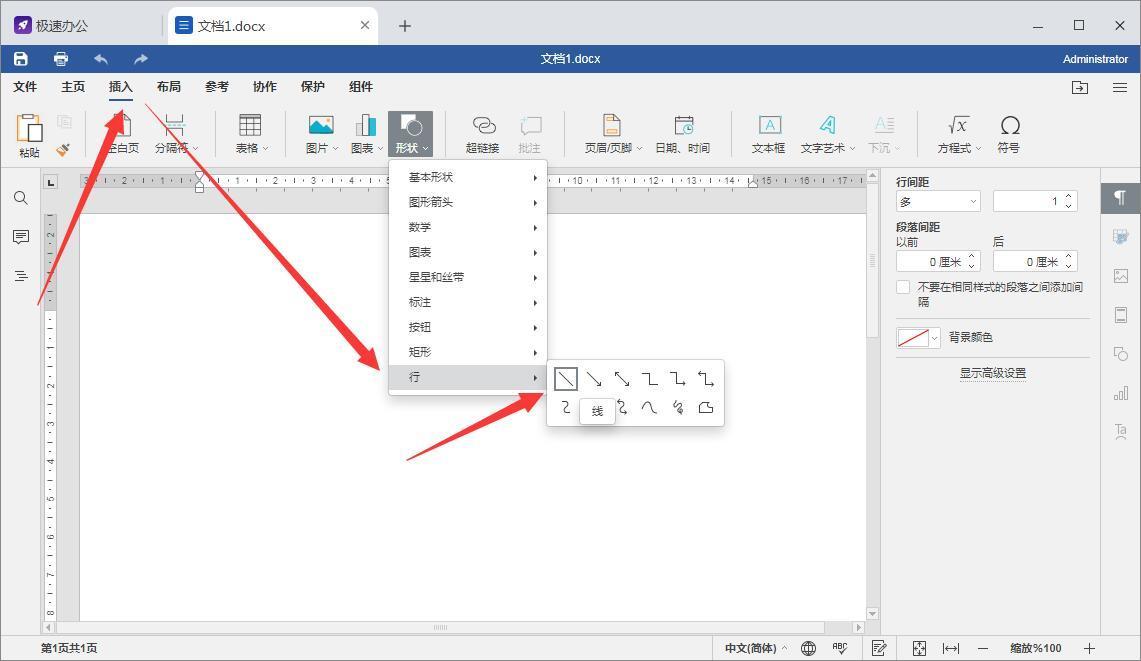Viewport: 1141px width, 661px height.
Task: Toggle paragraph settings panel in right sidebar
Action: 1120,198
